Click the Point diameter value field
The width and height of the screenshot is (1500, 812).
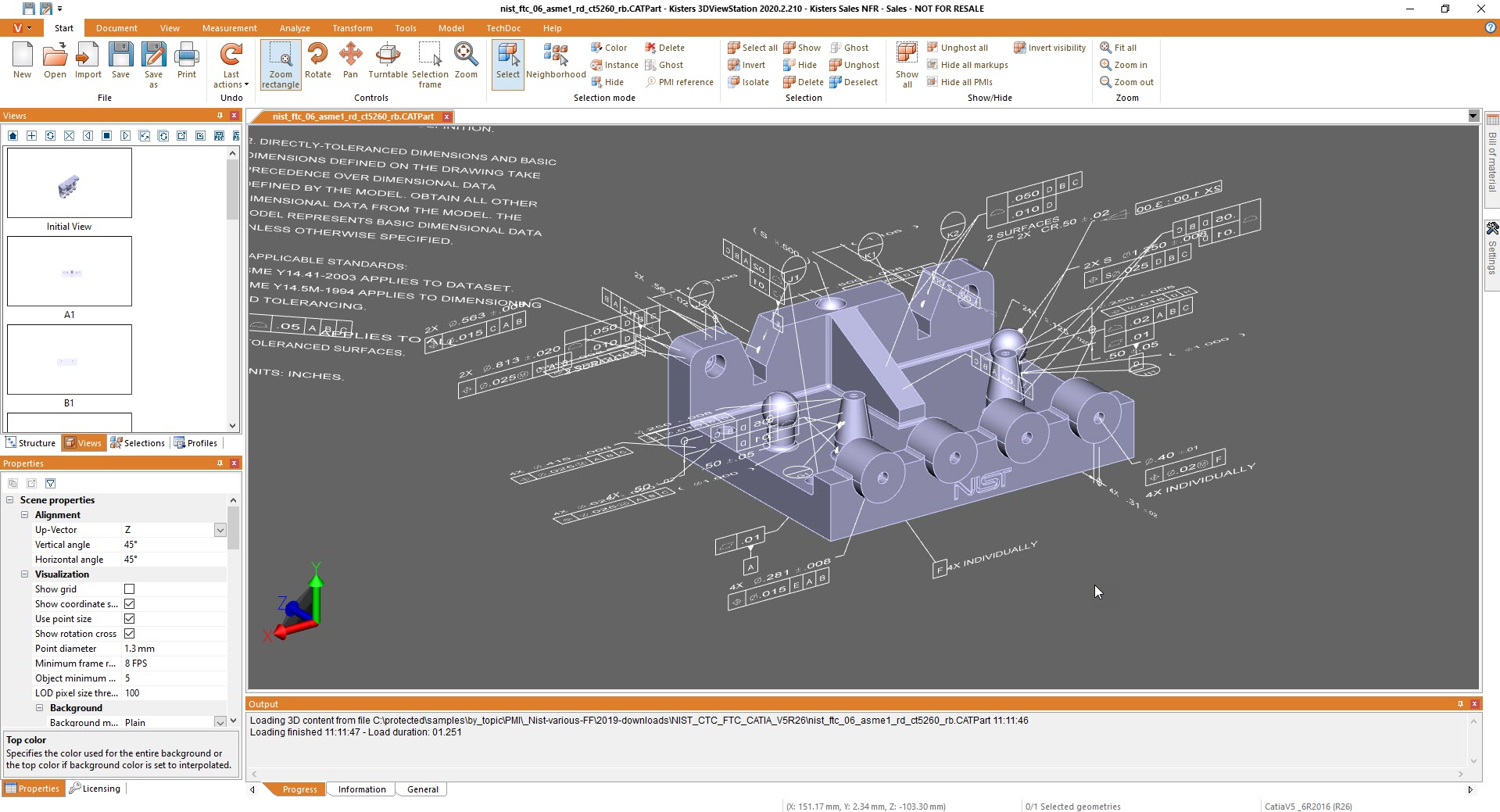(x=174, y=649)
